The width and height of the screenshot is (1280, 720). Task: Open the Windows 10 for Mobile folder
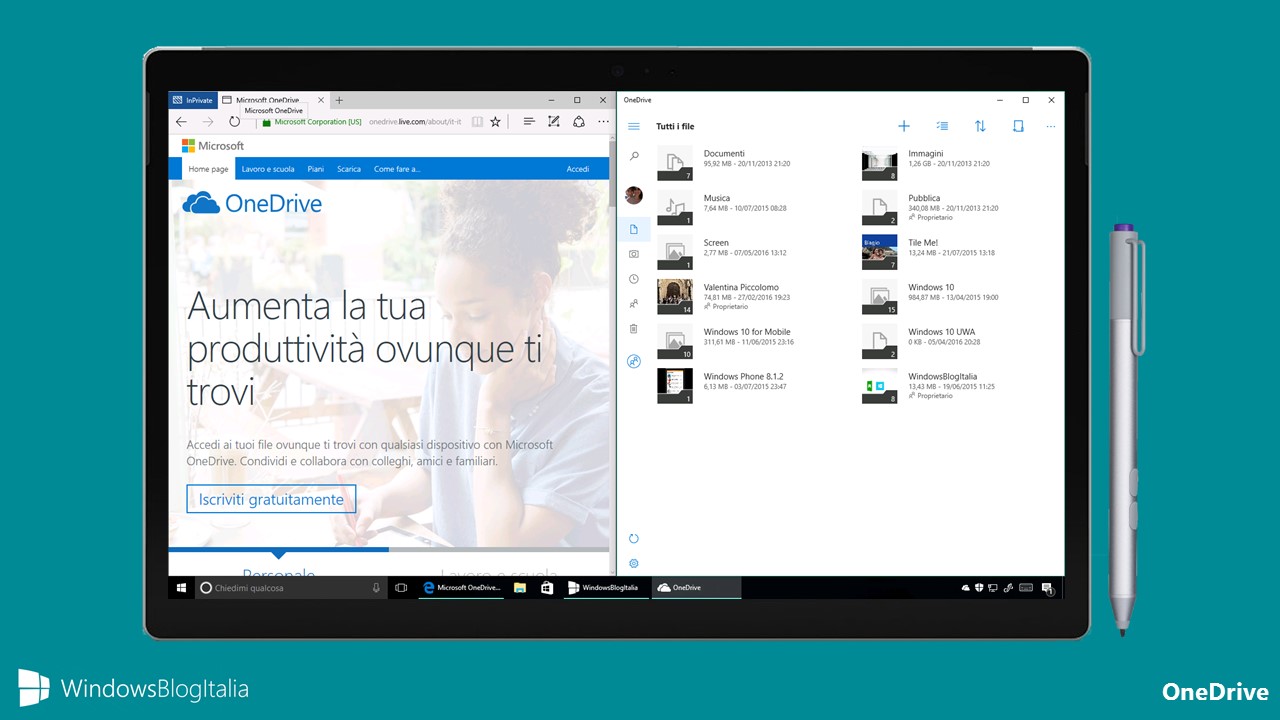tap(728, 341)
